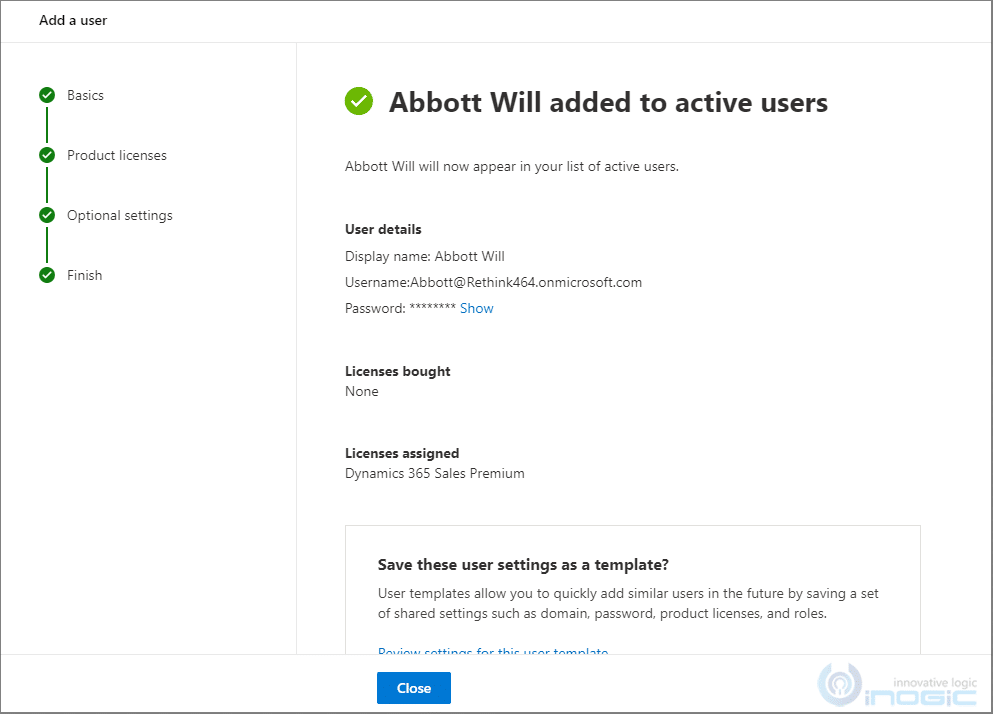This screenshot has height=714, width=993.
Task: Click the 'User details' heading
Action: pos(383,229)
